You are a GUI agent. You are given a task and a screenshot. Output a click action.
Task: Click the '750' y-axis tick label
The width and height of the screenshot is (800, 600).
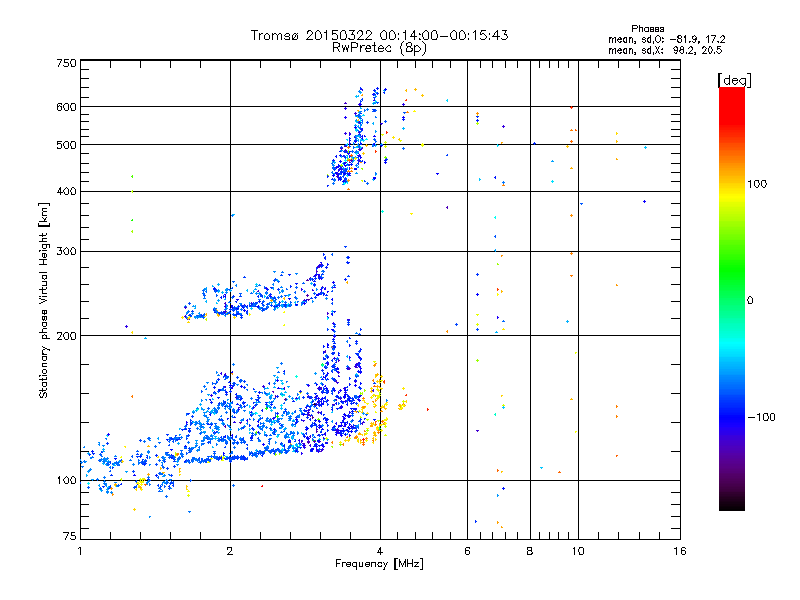[x=66, y=63]
